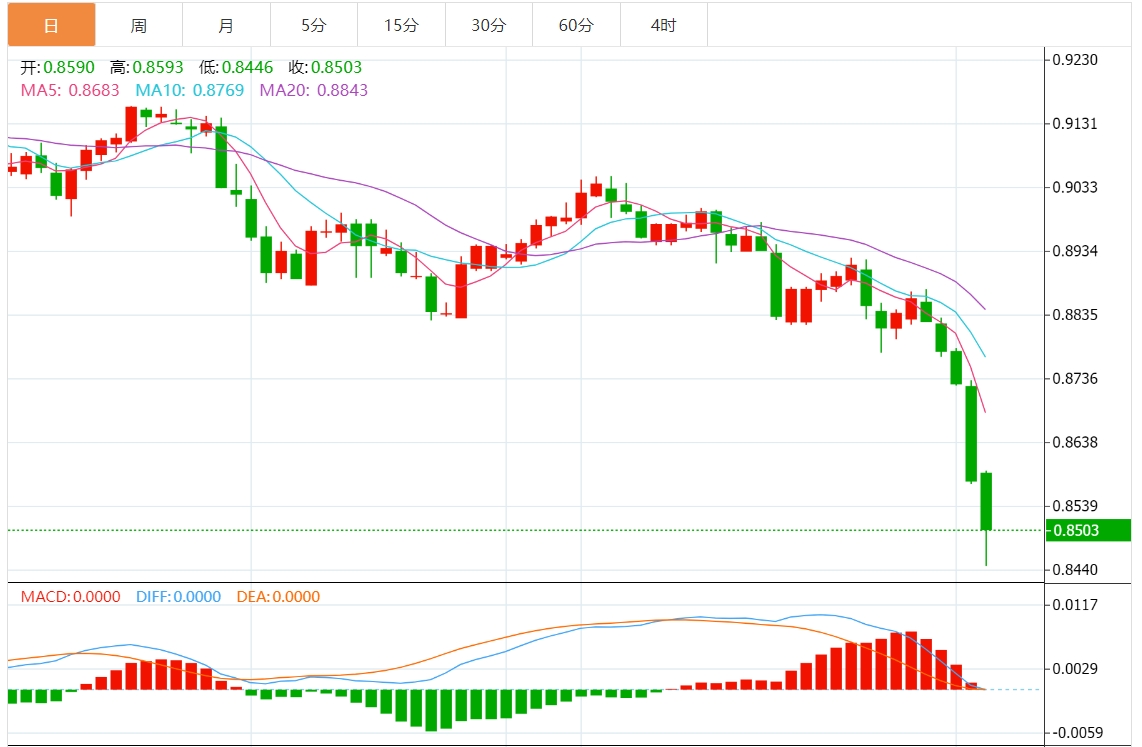Viewport: 1142px width, 747px height.
Task: Click the tallest red MACD histogram bar
Action: 911,660
